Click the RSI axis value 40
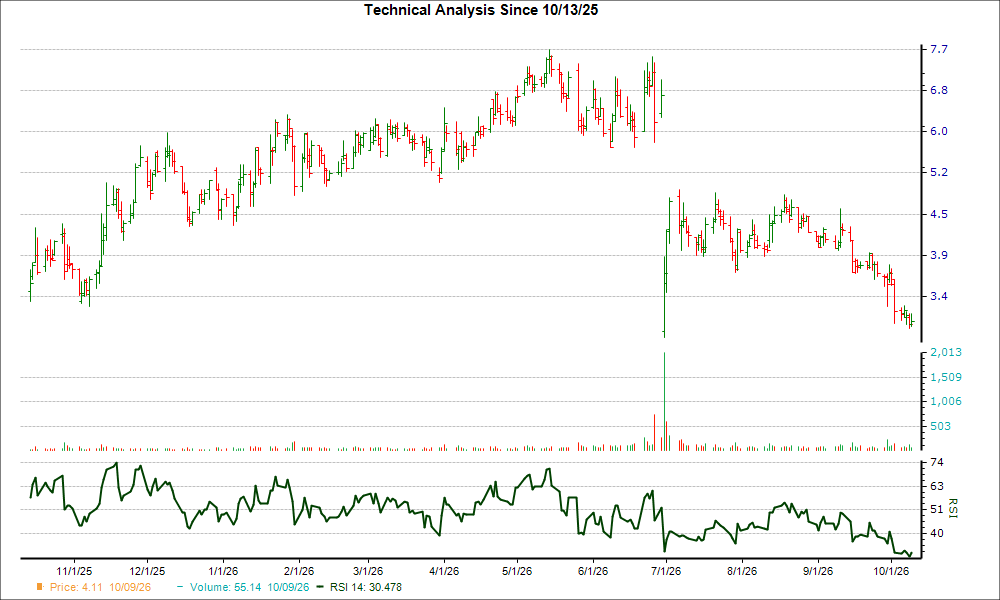The image size is (1000, 600). pyautogui.click(x=937, y=534)
